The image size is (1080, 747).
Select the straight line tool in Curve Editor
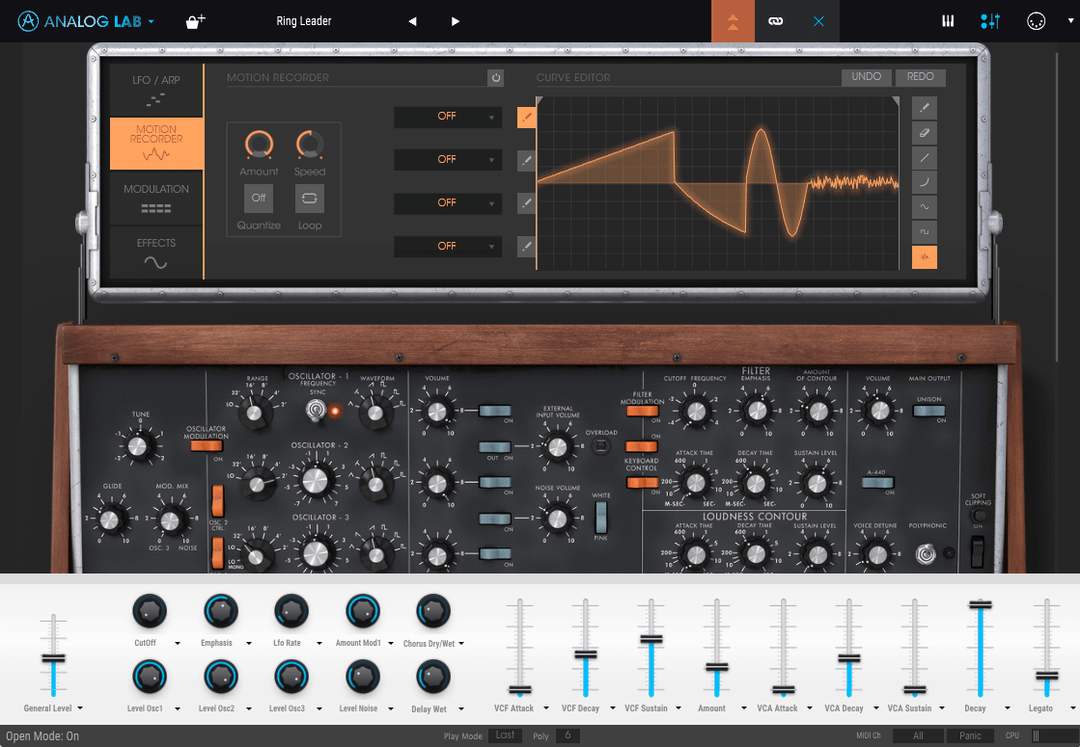(924, 158)
